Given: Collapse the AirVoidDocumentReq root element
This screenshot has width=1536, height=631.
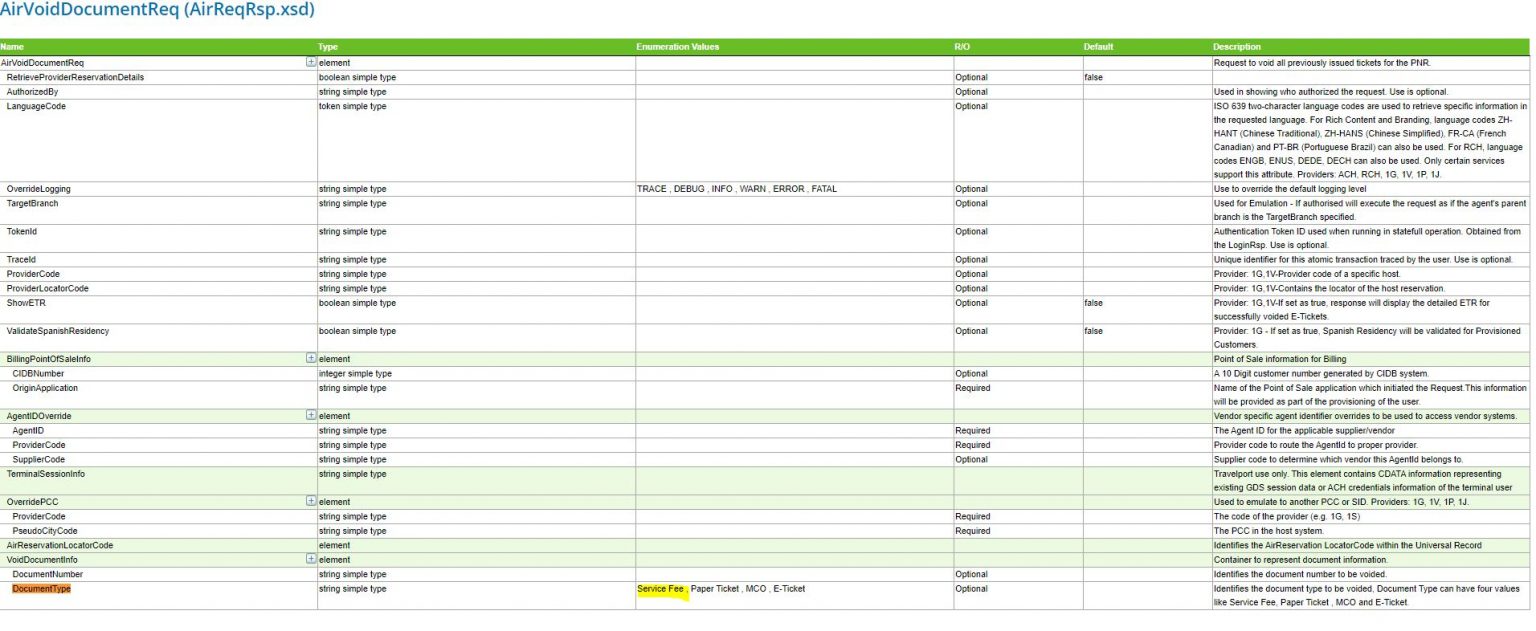Looking at the screenshot, I should pos(310,62).
